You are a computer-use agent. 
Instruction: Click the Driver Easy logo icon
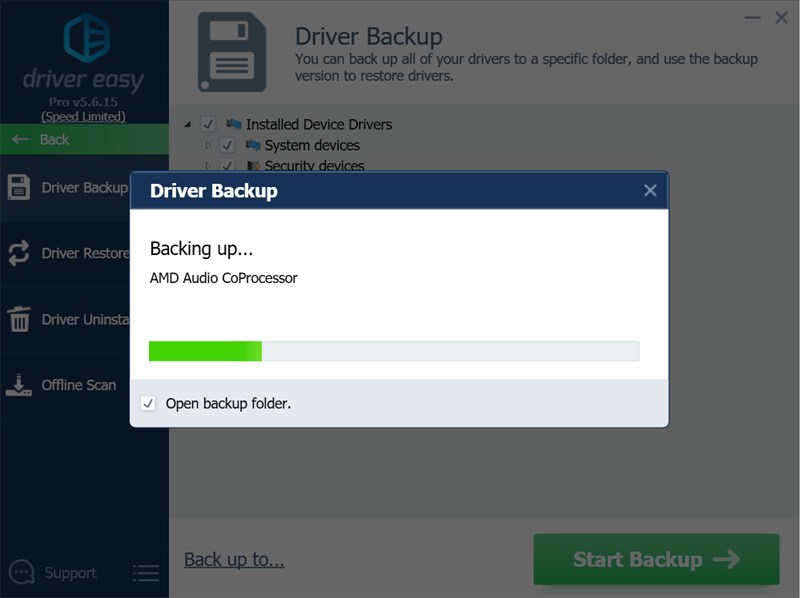click(x=84, y=38)
